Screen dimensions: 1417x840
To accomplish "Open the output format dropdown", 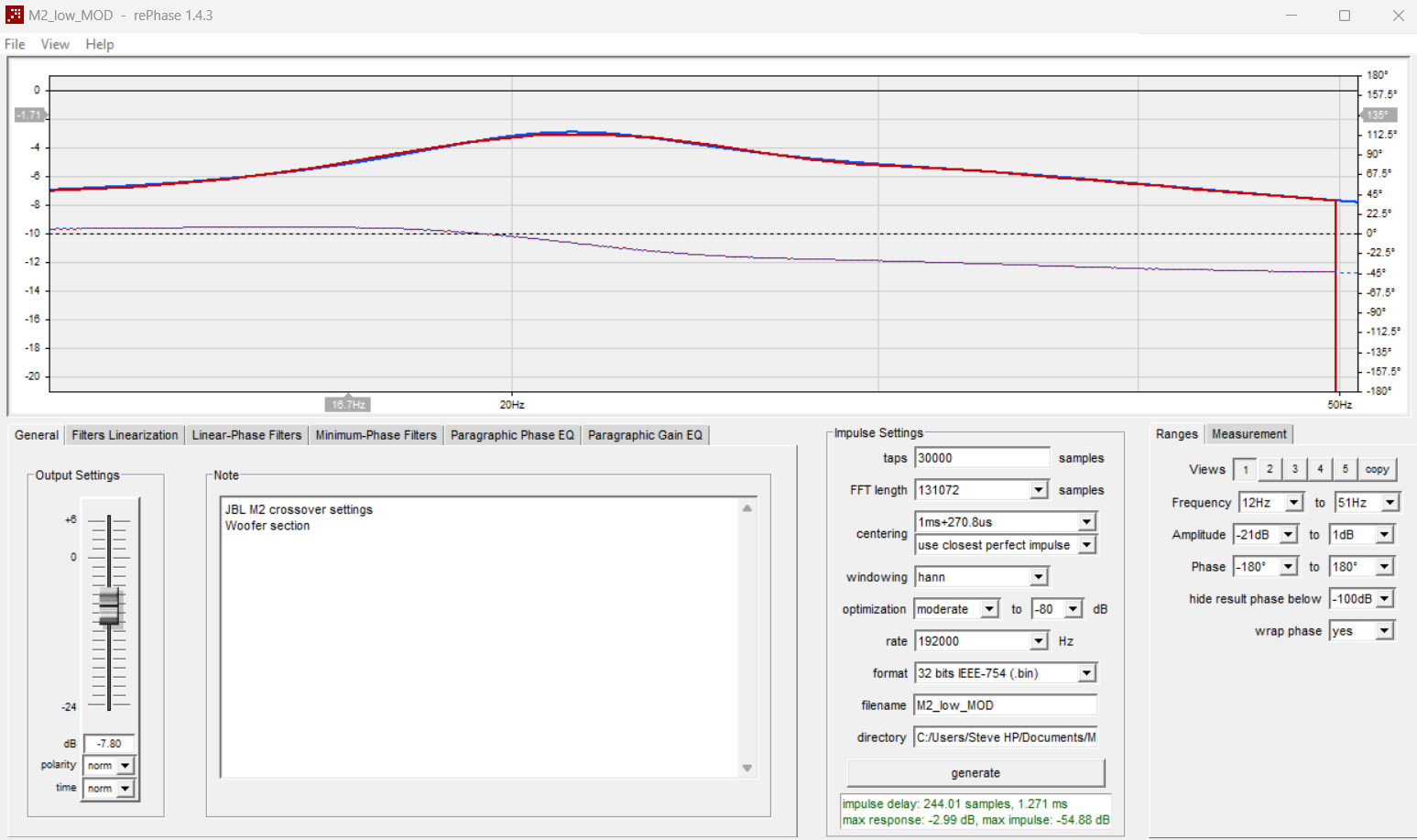I will tap(1086, 673).
